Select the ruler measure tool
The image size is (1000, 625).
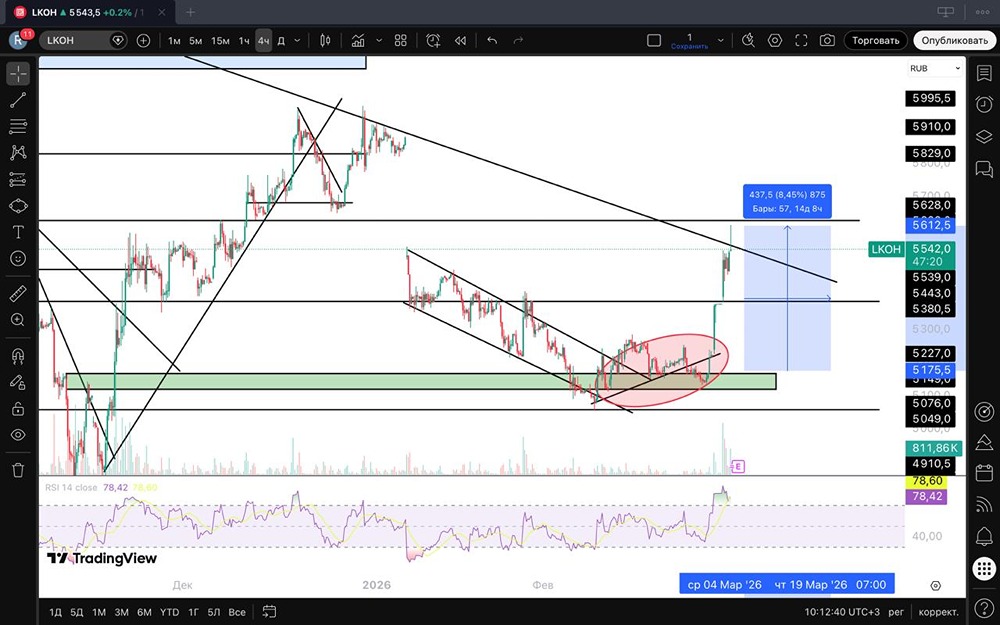pyautogui.click(x=18, y=294)
